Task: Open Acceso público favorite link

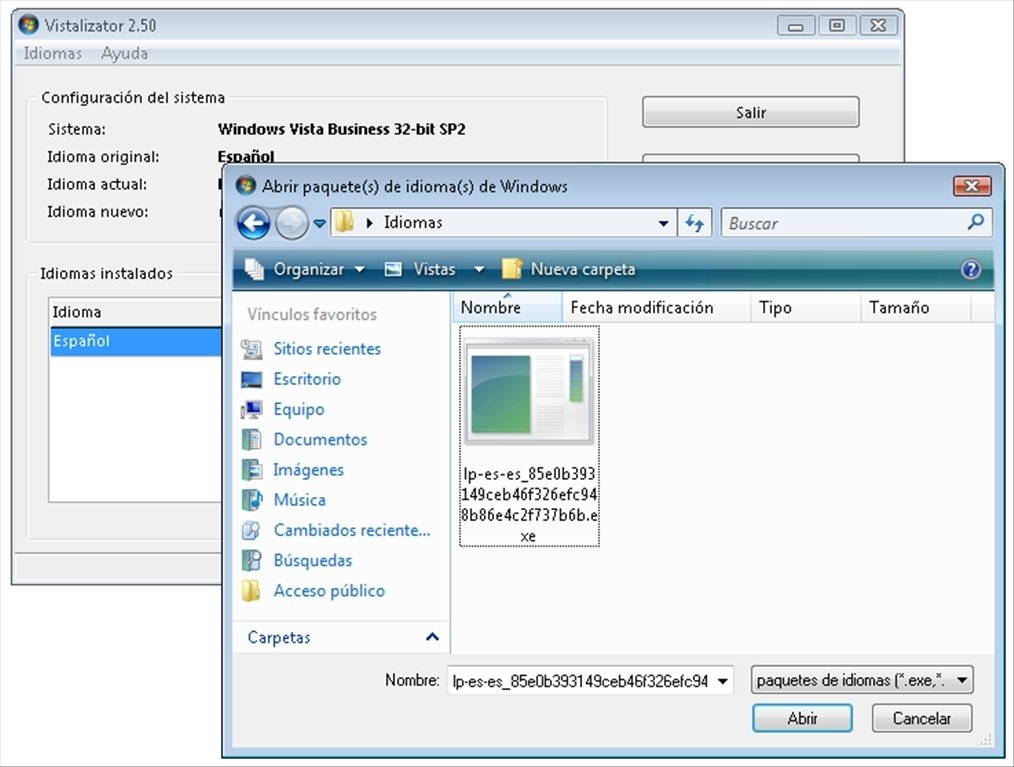Action: point(329,591)
